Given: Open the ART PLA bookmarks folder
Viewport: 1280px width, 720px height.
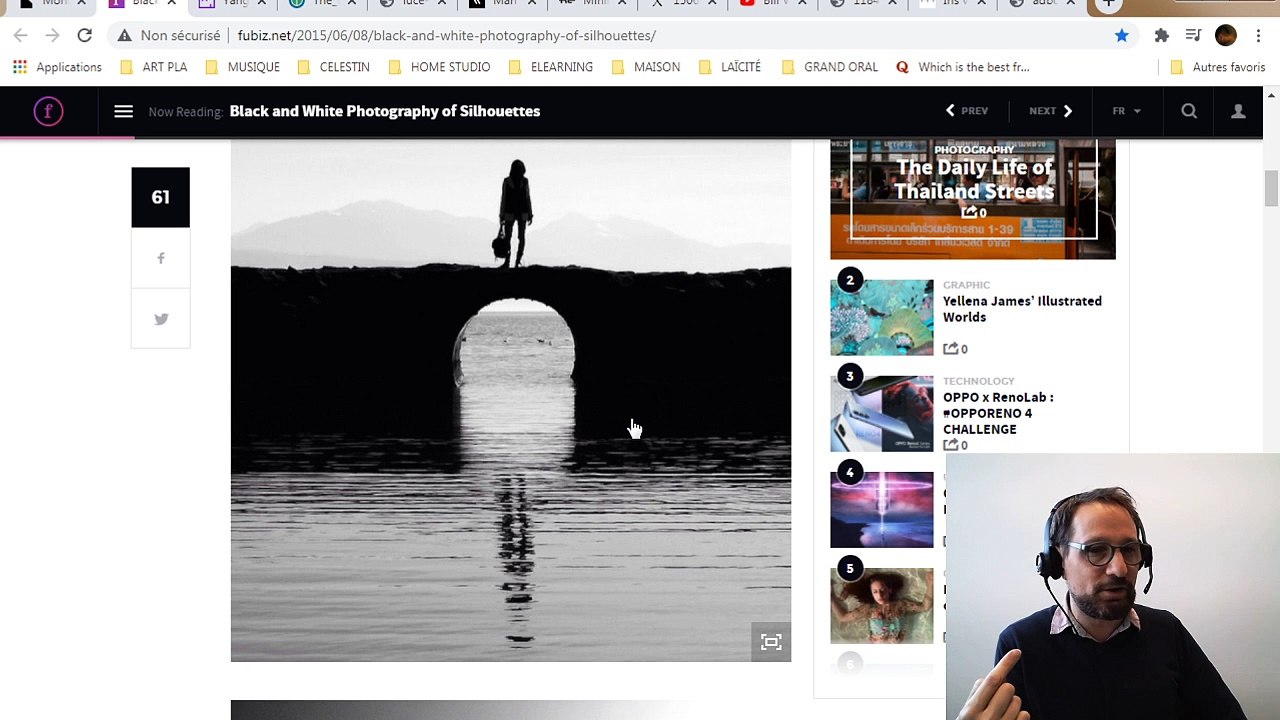Looking at the screenshot, I should pyautogui.click(x=153, y=67).
